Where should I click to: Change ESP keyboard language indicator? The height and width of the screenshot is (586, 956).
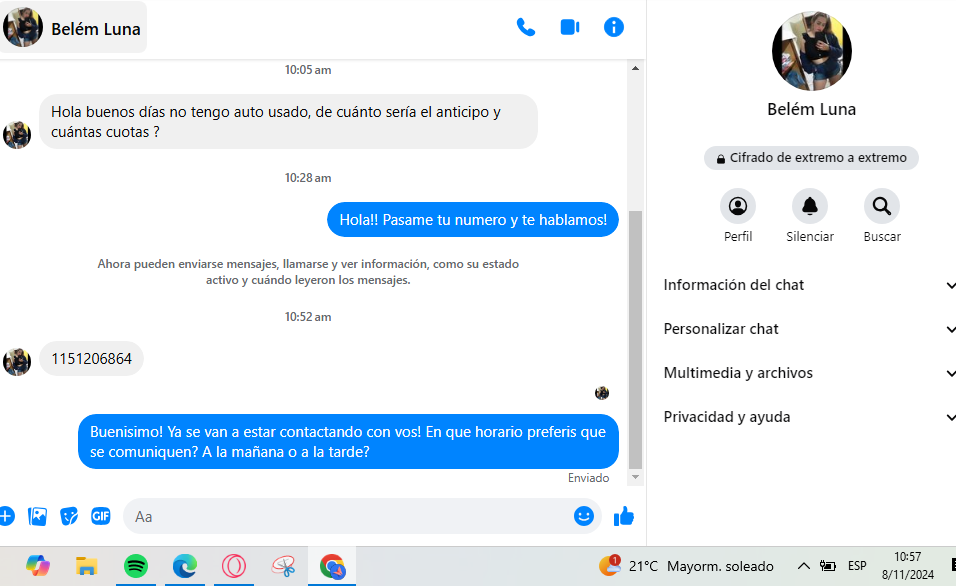pyautogui.click(x=857, y=566)
